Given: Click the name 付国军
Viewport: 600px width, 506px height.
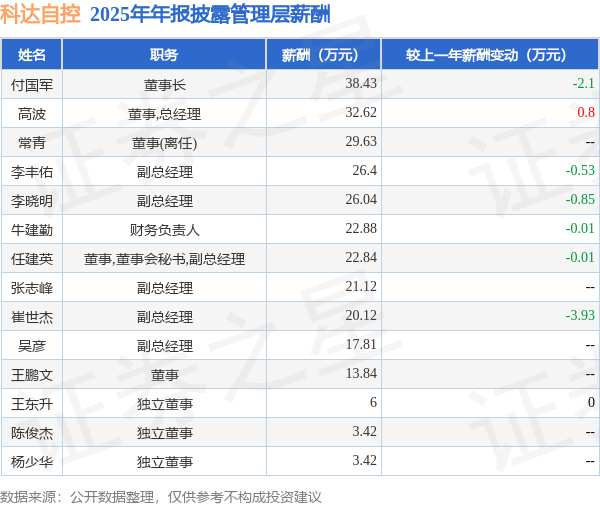Looking at the screenshot, I should pyautogui.click(x=32, y=85).
